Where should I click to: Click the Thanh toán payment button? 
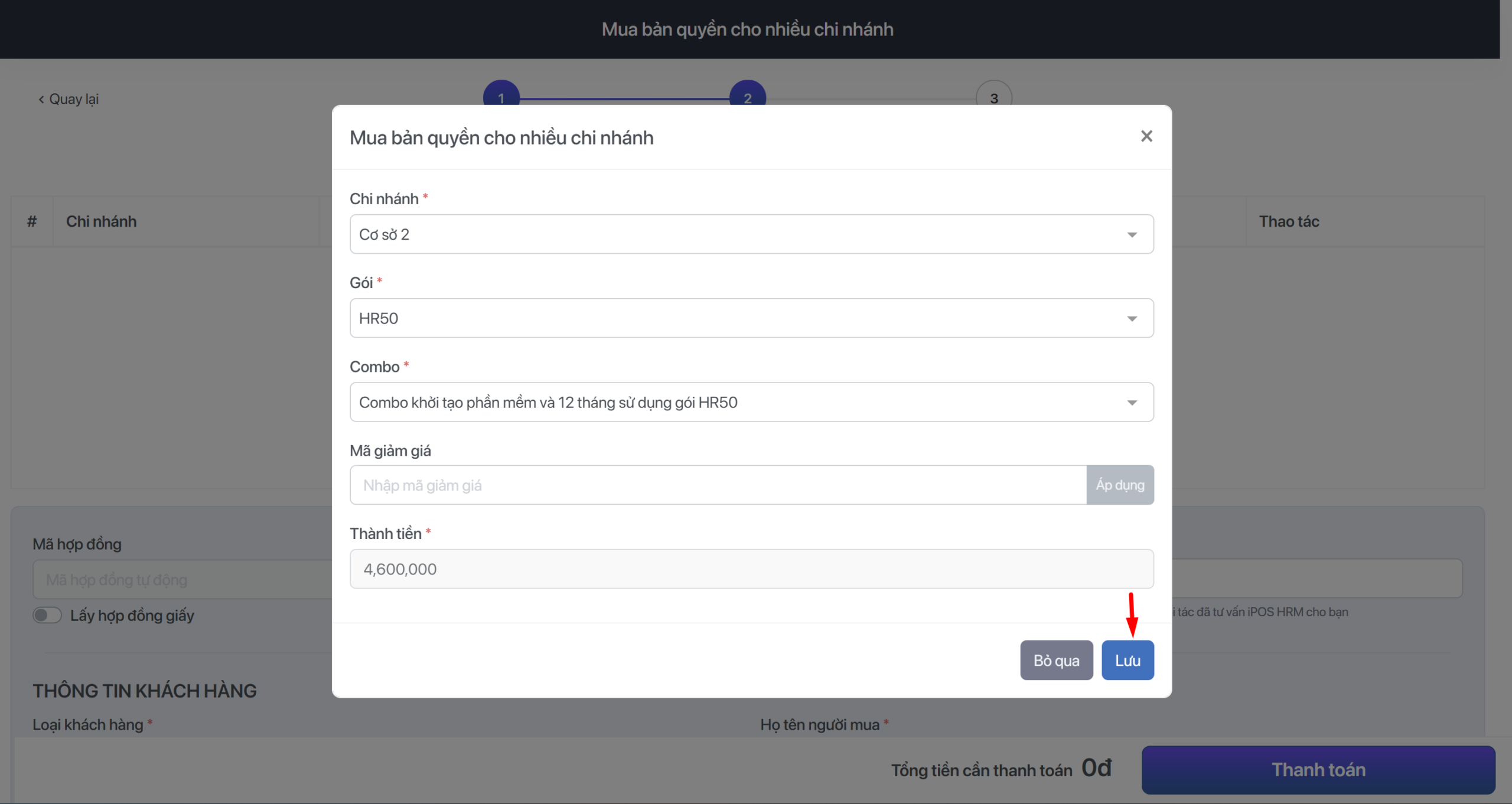[x=1318, y=770]
